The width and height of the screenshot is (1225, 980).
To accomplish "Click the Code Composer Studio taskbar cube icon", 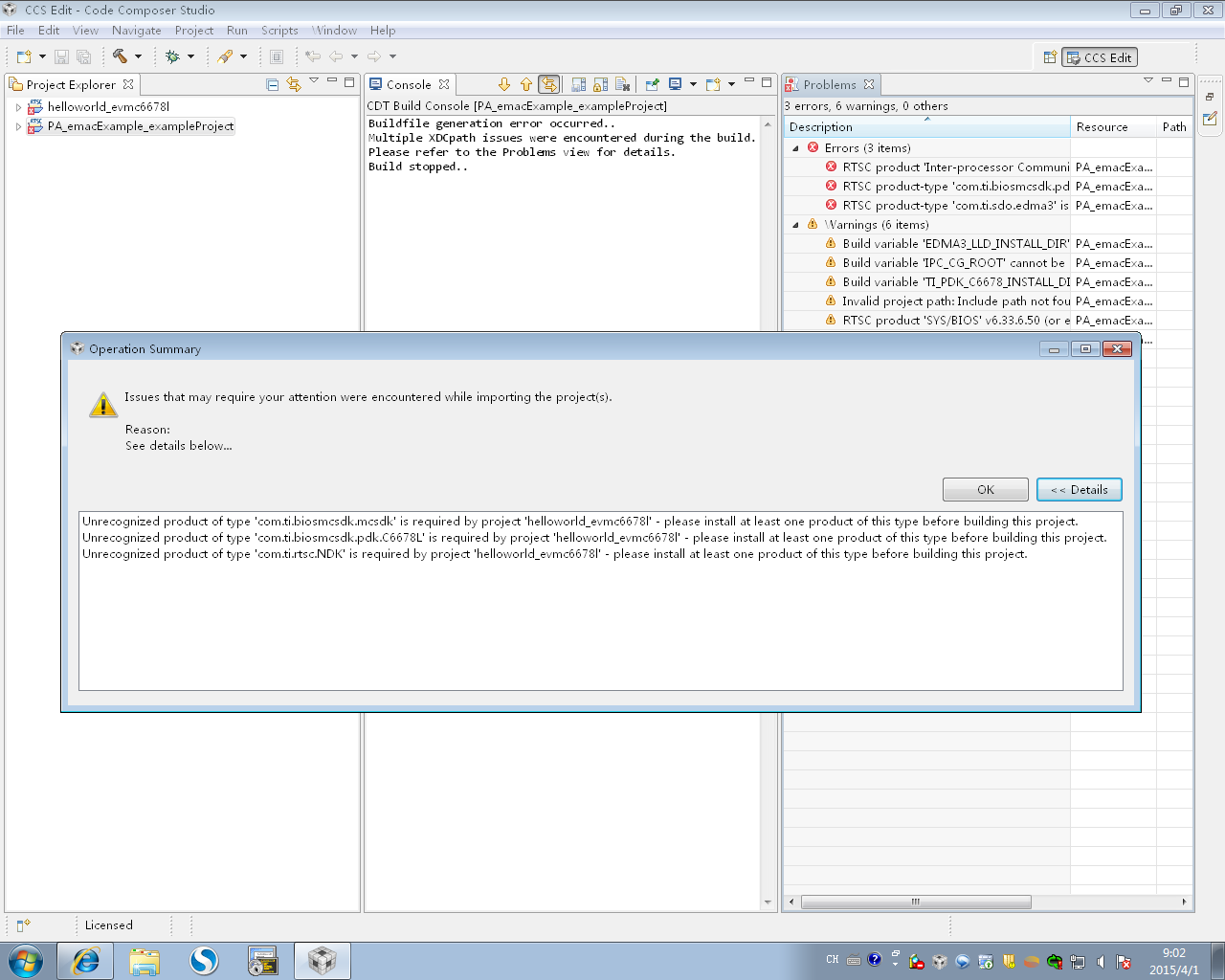I will 323,961.
